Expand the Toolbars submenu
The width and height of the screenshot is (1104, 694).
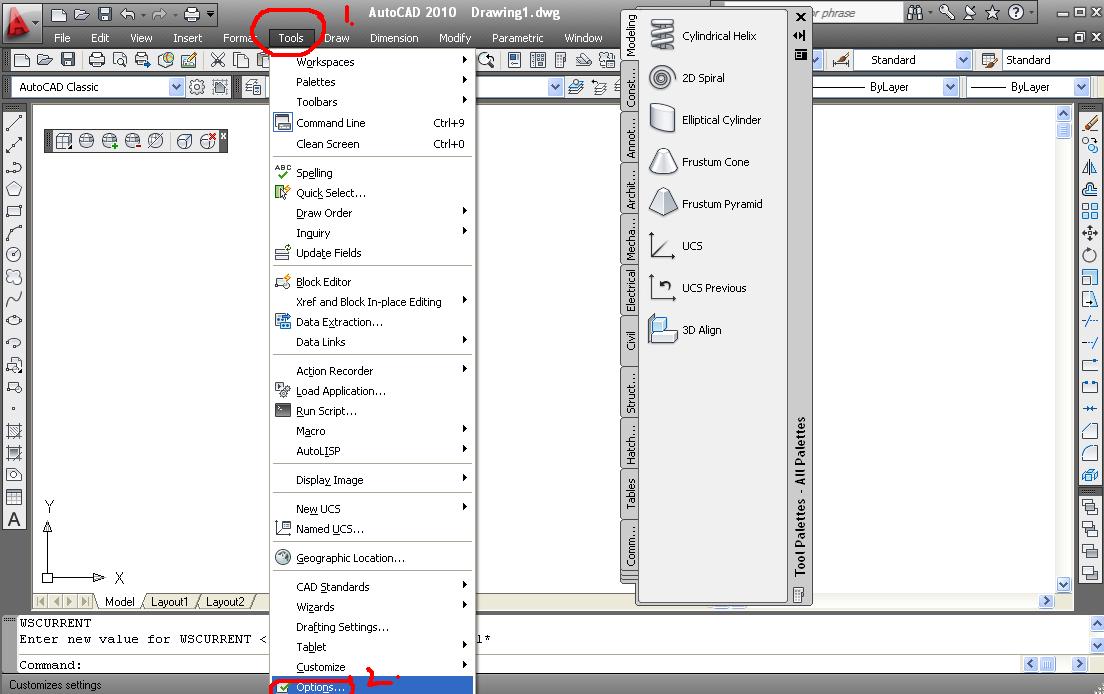pyautogui.click(x=372, y=102)
